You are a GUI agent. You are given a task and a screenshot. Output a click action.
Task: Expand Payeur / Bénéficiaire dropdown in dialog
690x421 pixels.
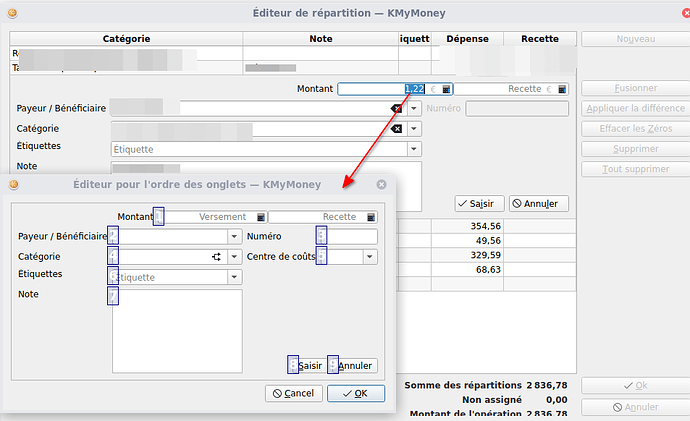click(x=234, y=237)
